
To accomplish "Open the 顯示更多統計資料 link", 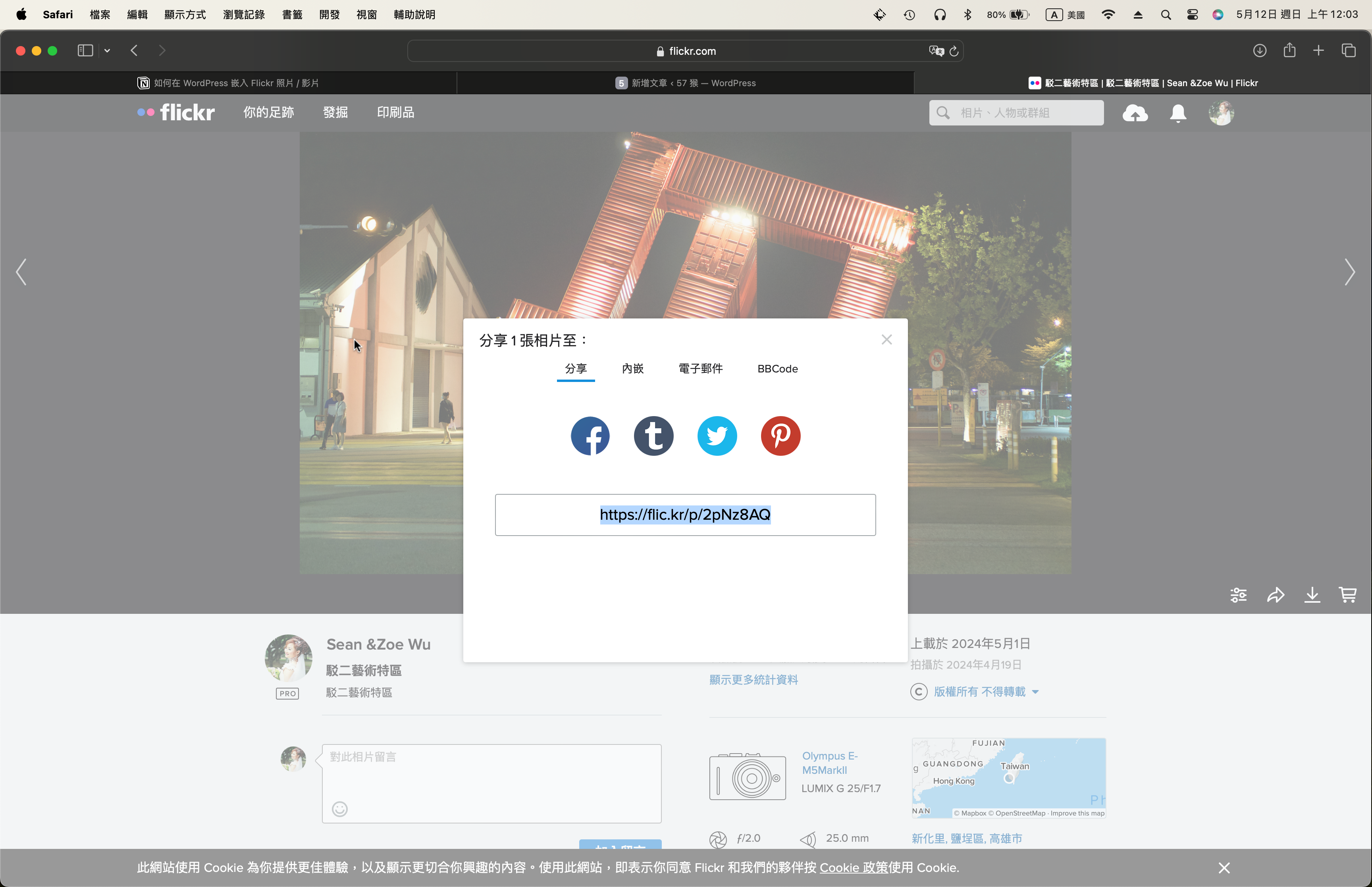I will (753, 680).
